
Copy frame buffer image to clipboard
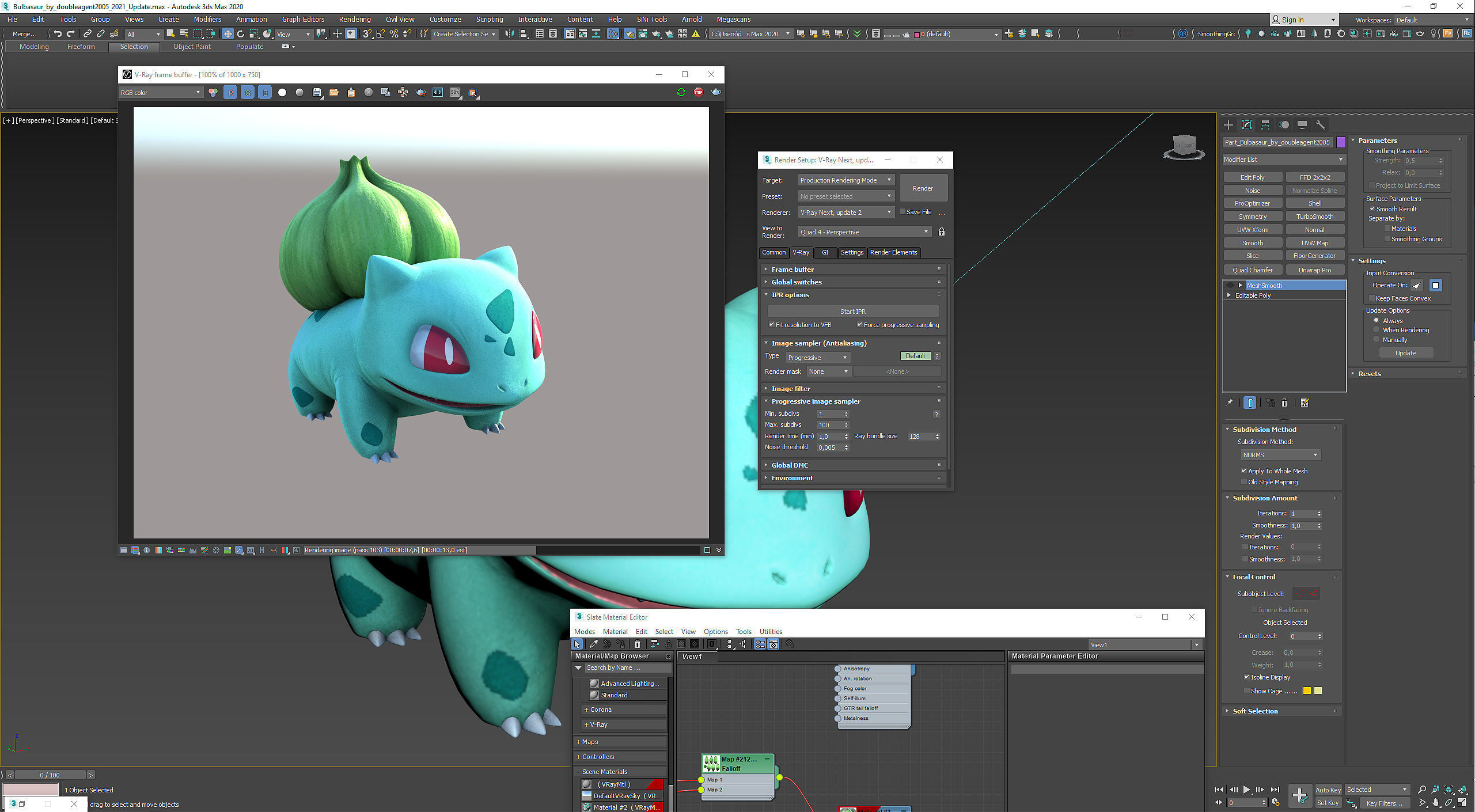[351, 93]
